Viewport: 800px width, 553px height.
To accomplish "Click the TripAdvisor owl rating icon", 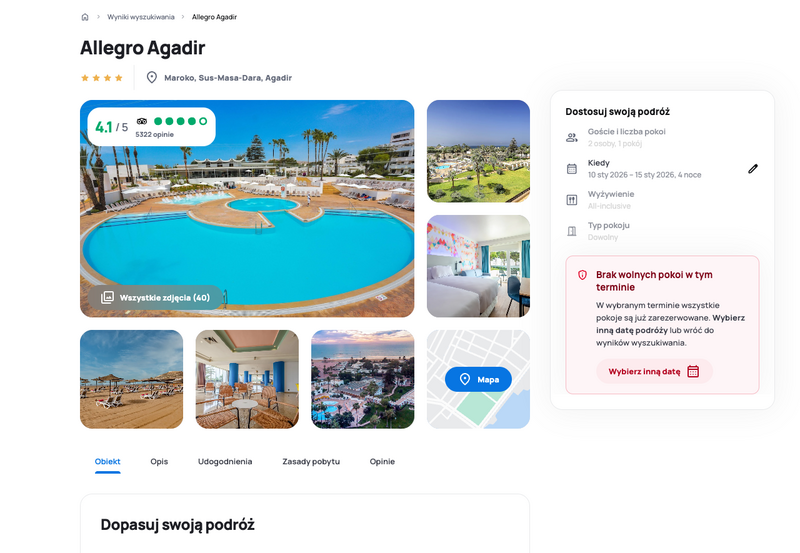I will point(142,121).
